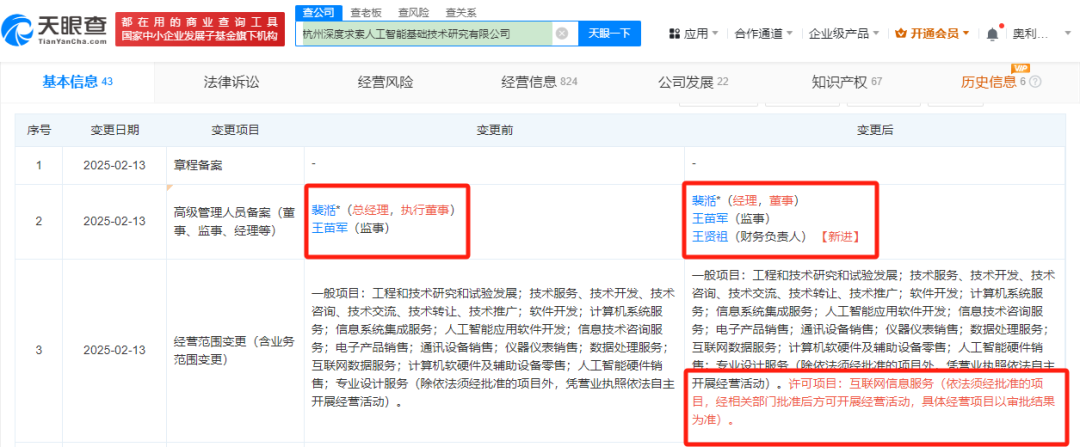Open the 合作通道 dropdown
Screen dimensions: 1080x447
763,33
